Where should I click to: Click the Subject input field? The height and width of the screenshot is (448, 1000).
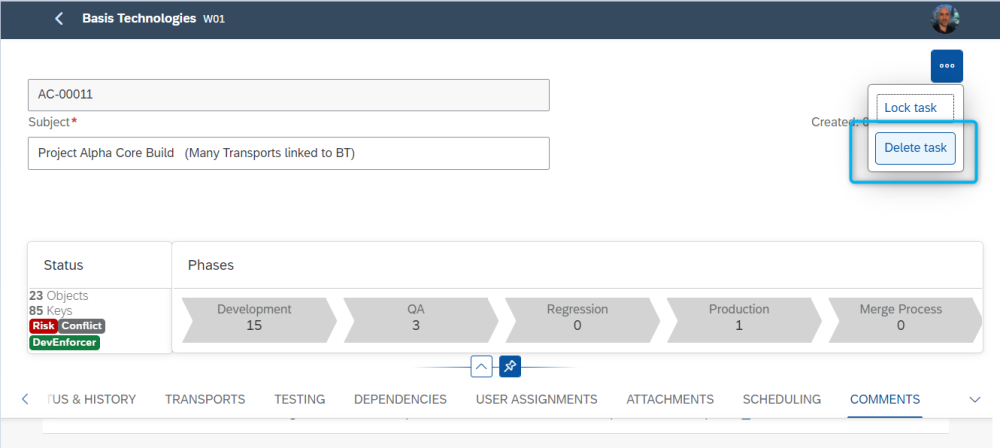pos(288,153)
